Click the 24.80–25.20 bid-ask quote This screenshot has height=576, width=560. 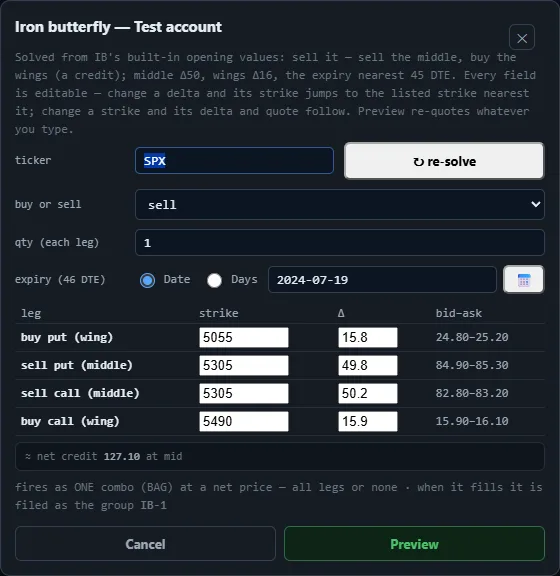[x=472, y=337]
